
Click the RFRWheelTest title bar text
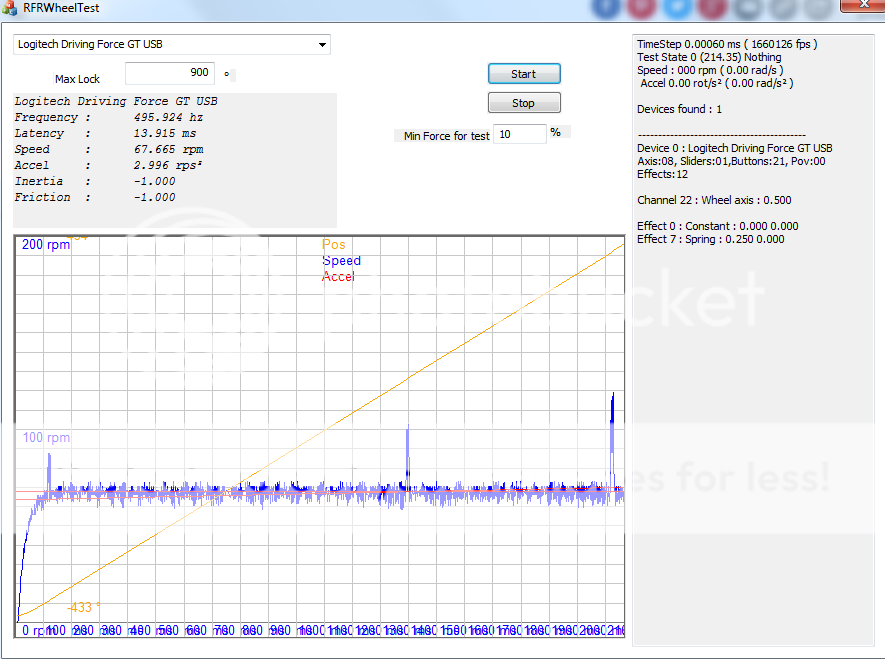click(x=61, y=8)
